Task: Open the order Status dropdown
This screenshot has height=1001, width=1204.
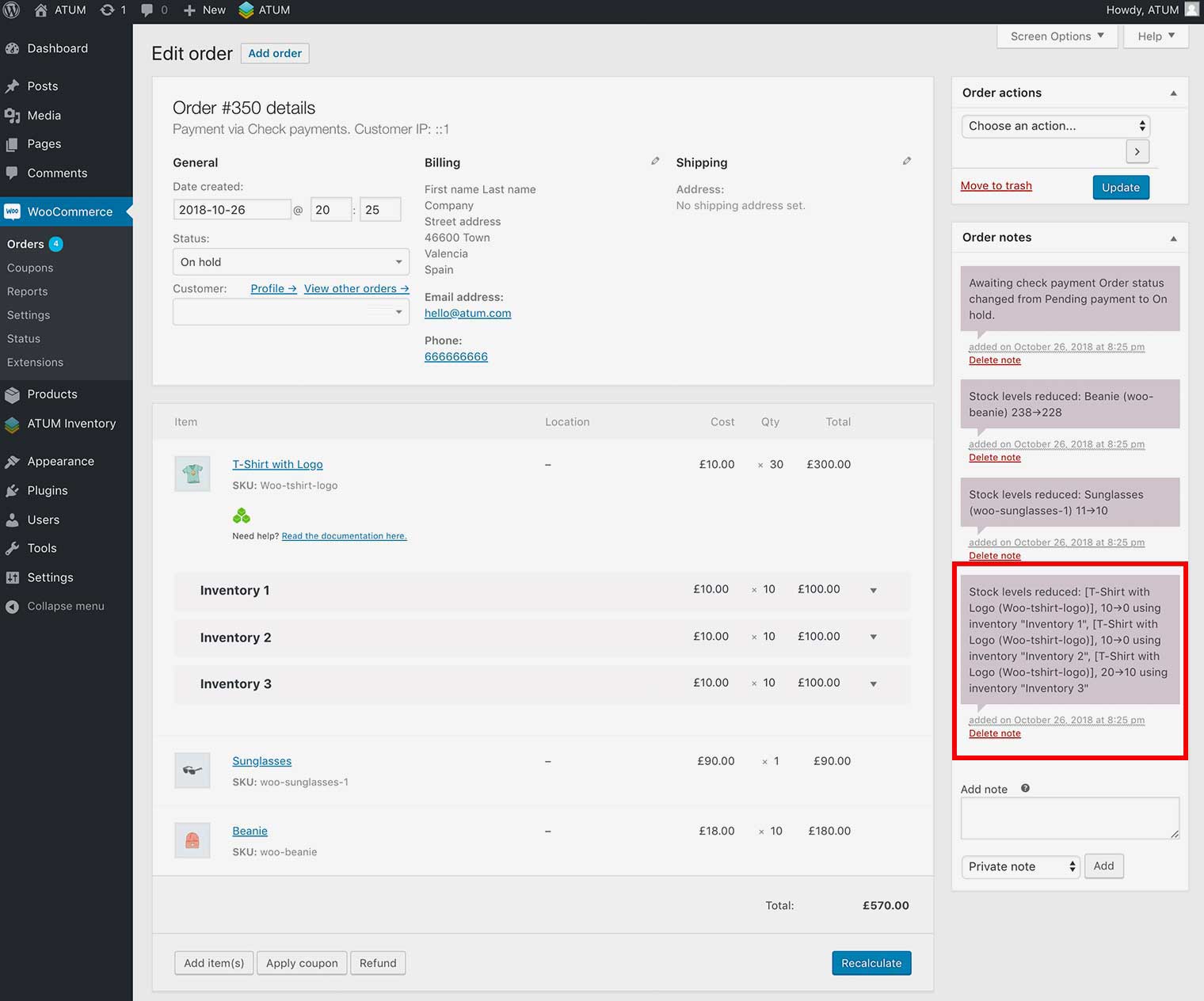Action: (x=291, y=262)
